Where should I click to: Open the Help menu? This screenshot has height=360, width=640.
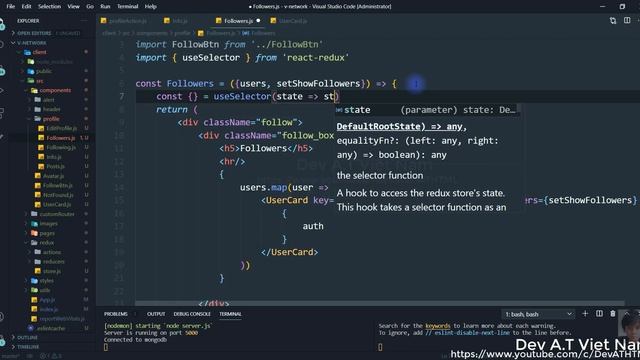151,7
